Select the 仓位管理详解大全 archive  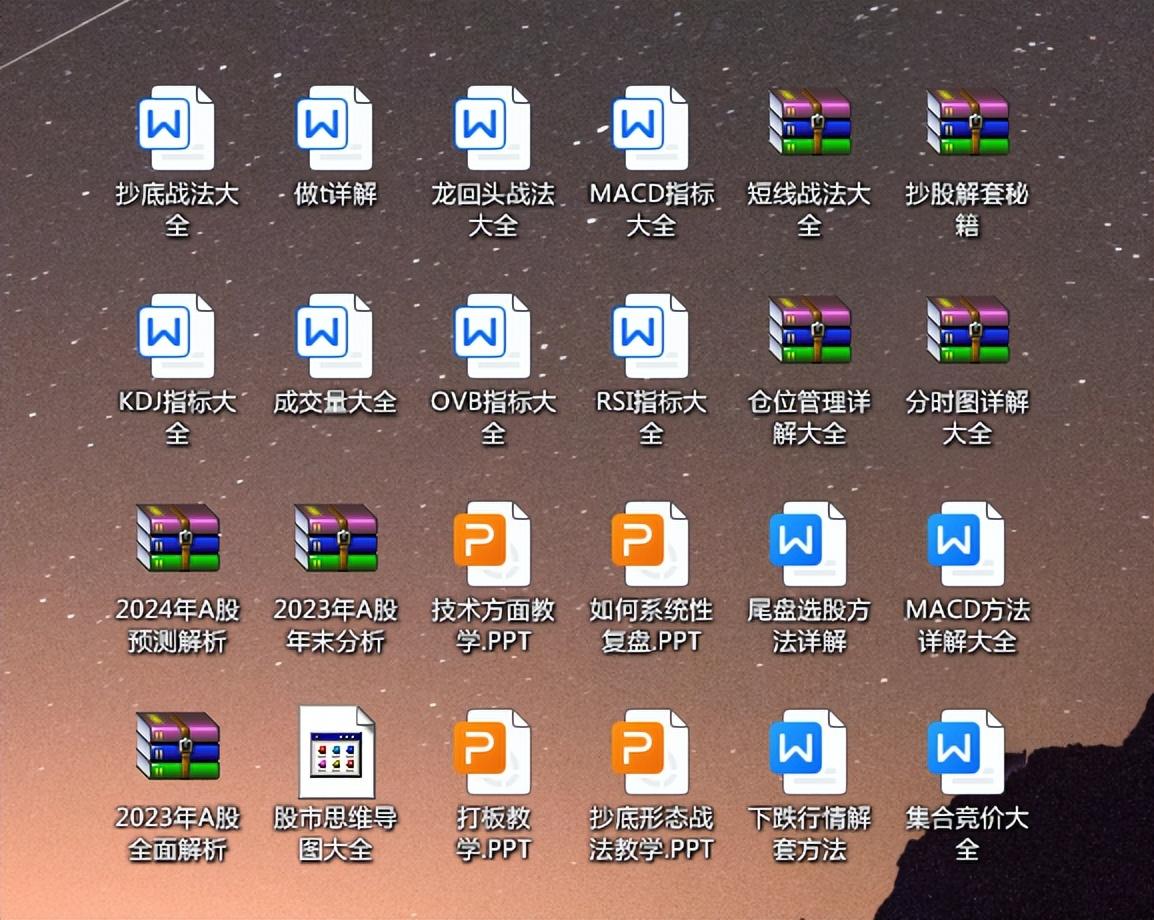coord(809,330)
